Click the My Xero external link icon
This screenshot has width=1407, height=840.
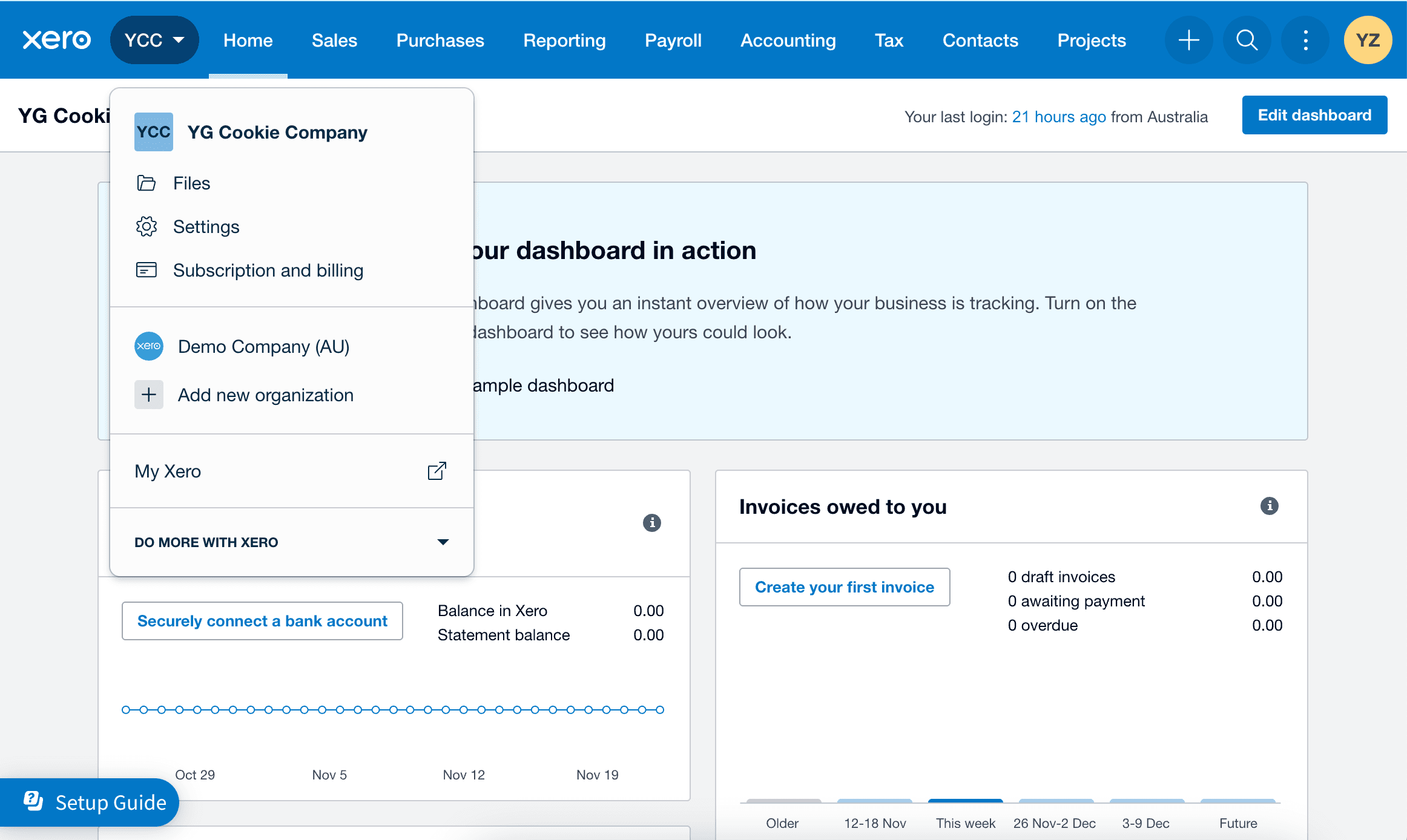coord(437,471)
